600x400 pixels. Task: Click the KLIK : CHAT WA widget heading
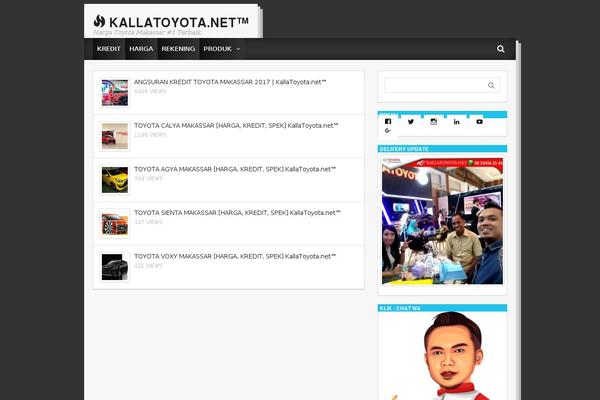[400, 308]
